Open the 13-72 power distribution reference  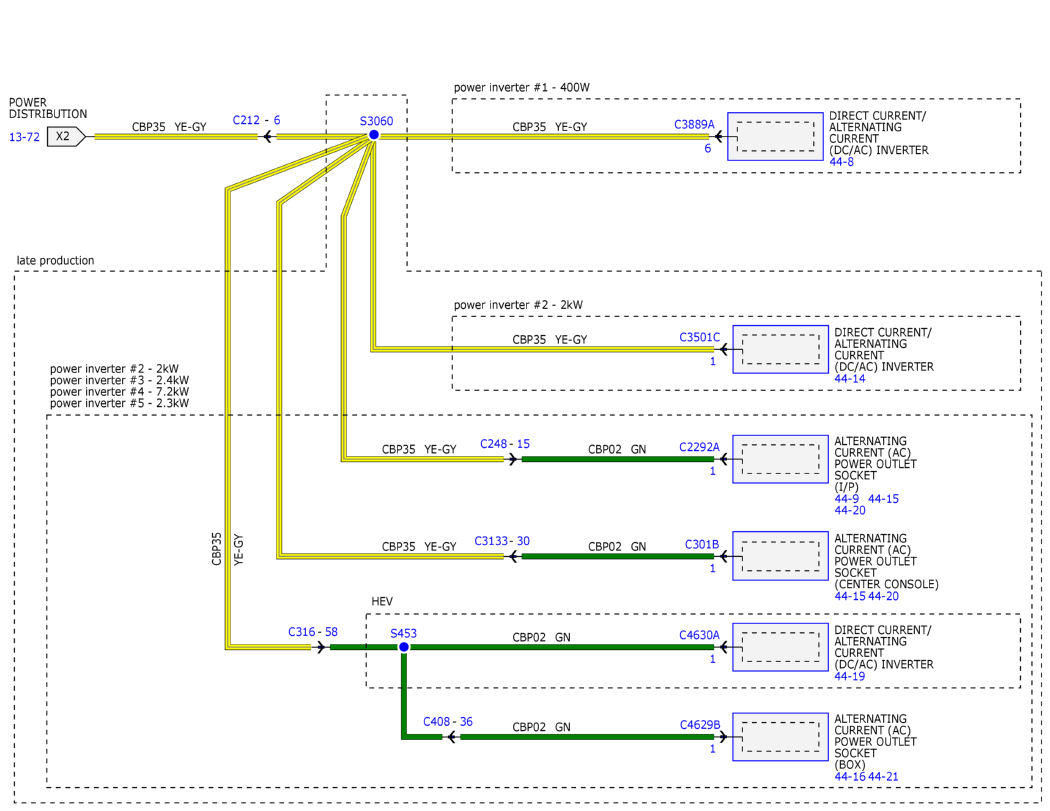[x=24, y=137]
